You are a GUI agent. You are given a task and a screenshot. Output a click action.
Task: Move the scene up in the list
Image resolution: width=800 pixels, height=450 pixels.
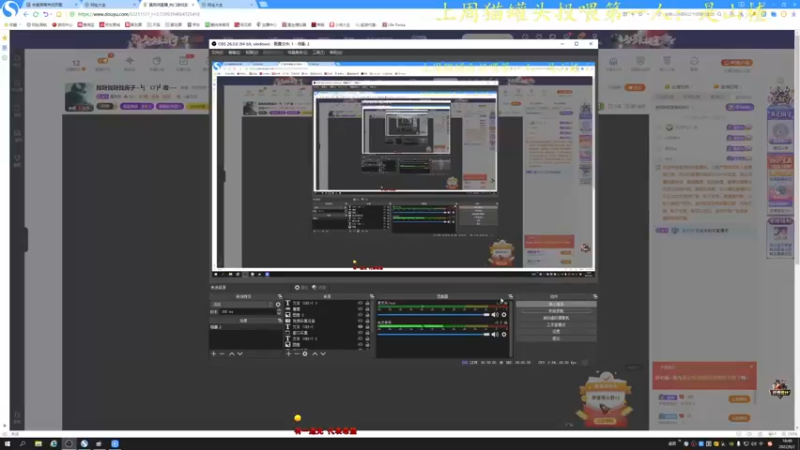232,354
